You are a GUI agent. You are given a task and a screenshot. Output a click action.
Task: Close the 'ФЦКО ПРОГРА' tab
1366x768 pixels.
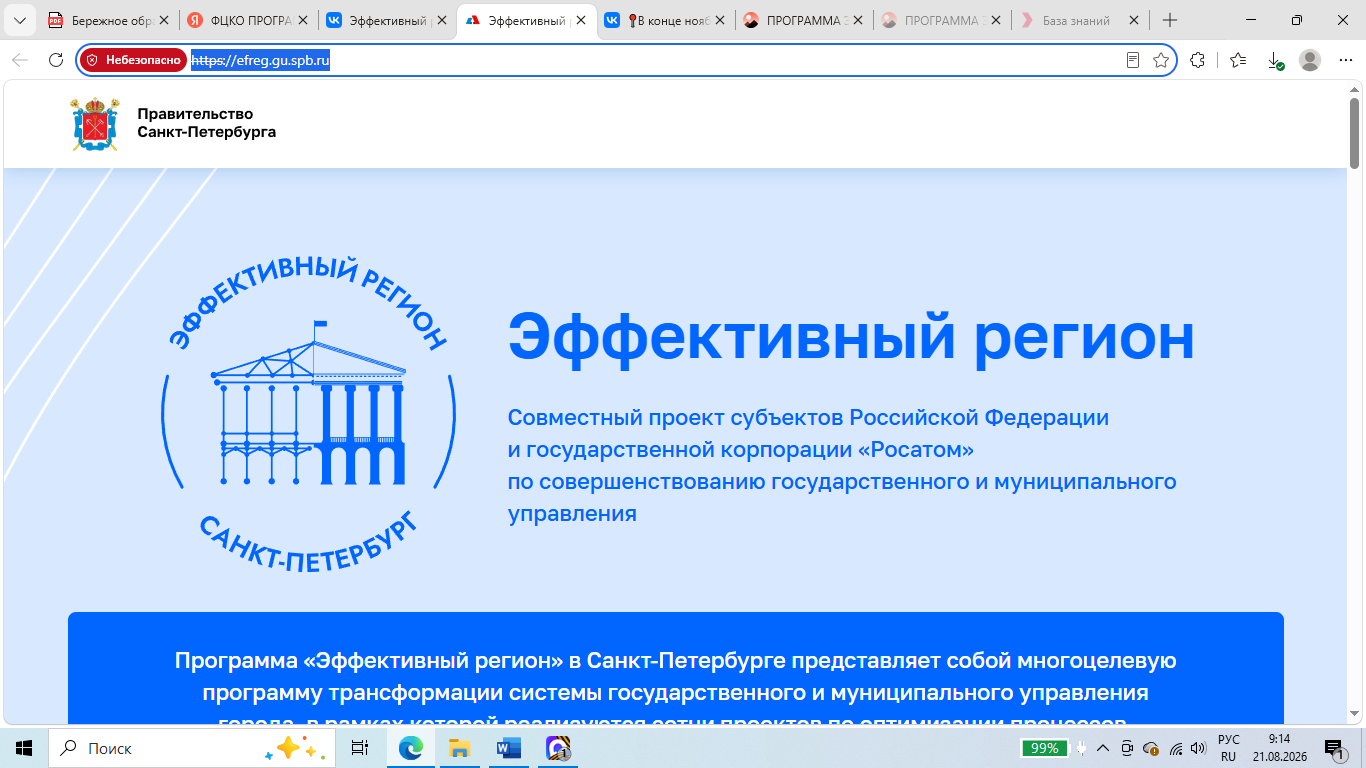tap(304, 20)
